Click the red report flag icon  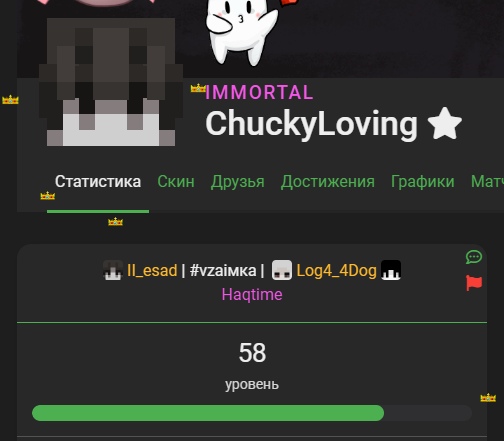(474, 283)
